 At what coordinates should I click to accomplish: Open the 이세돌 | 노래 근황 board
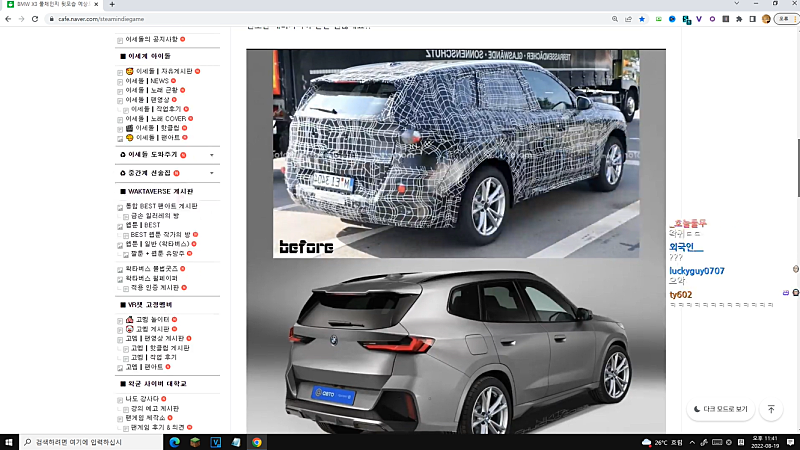pos(152,90)
